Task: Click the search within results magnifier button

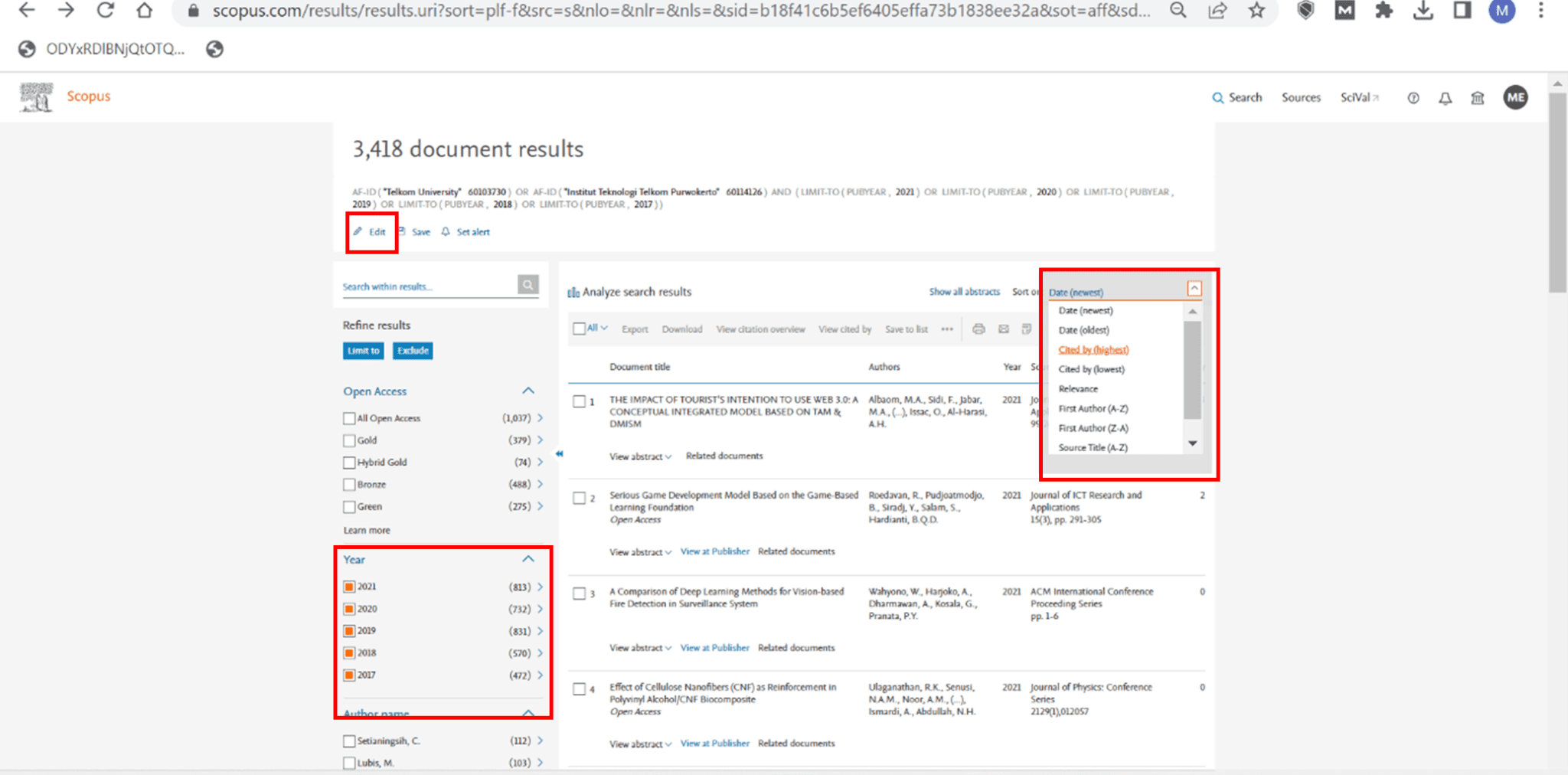Action: (528, 285)
